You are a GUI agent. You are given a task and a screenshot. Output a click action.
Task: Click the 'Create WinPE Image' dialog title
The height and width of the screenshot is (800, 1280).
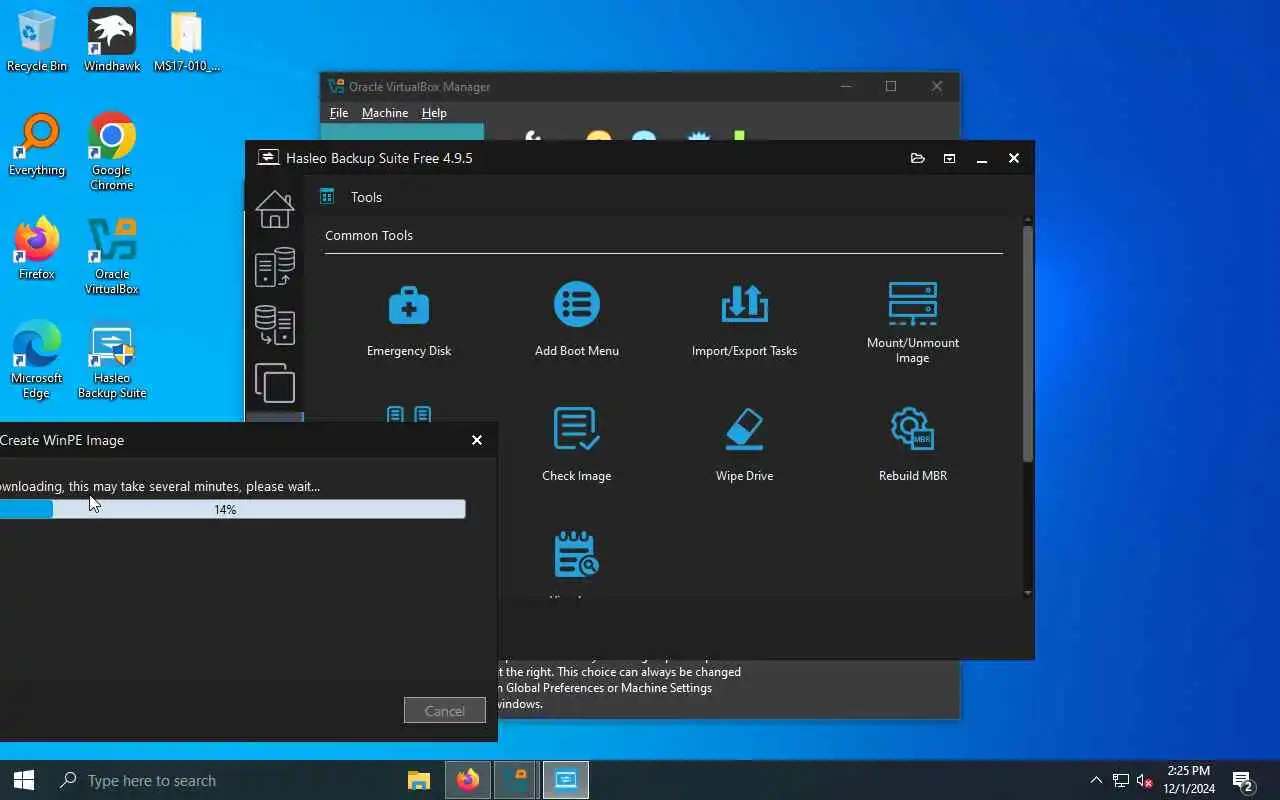(62, 440)
